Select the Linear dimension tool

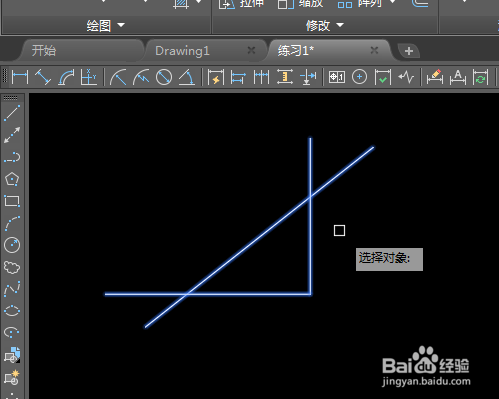20,77
